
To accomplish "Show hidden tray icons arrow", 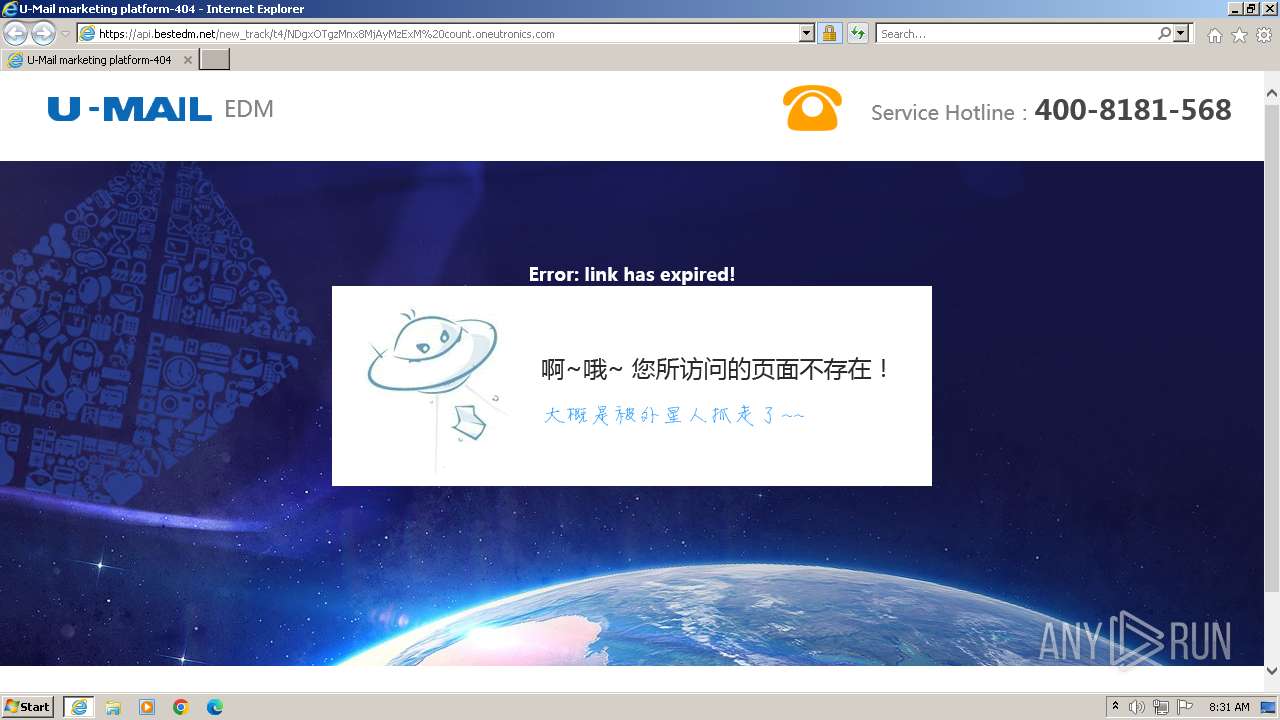I will point(1116,707).
